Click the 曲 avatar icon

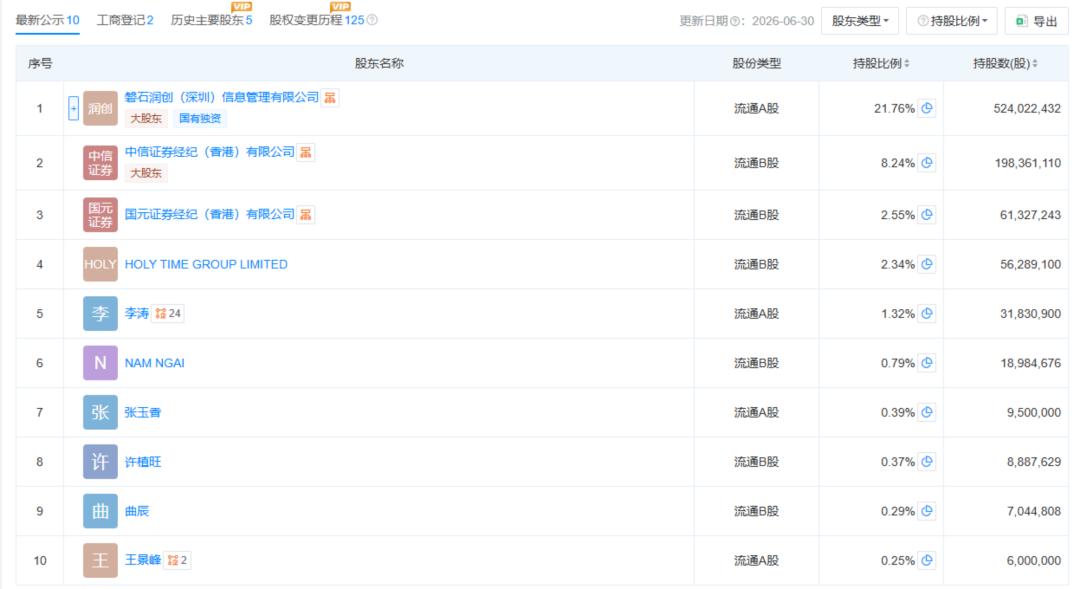coord(100,511)
